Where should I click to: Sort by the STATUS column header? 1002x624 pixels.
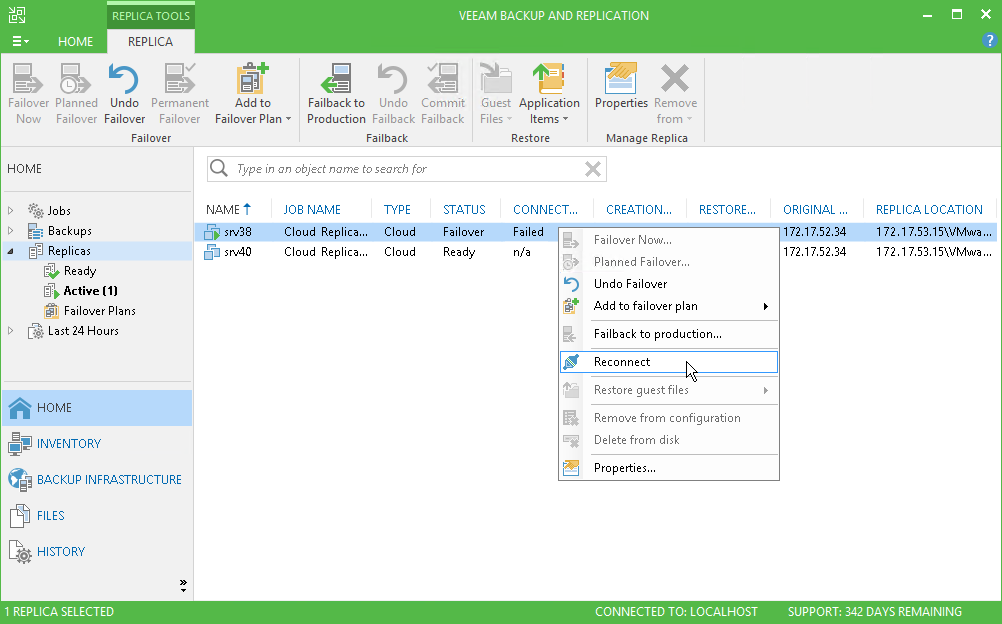pyautogui.click(x=466, y=209)
